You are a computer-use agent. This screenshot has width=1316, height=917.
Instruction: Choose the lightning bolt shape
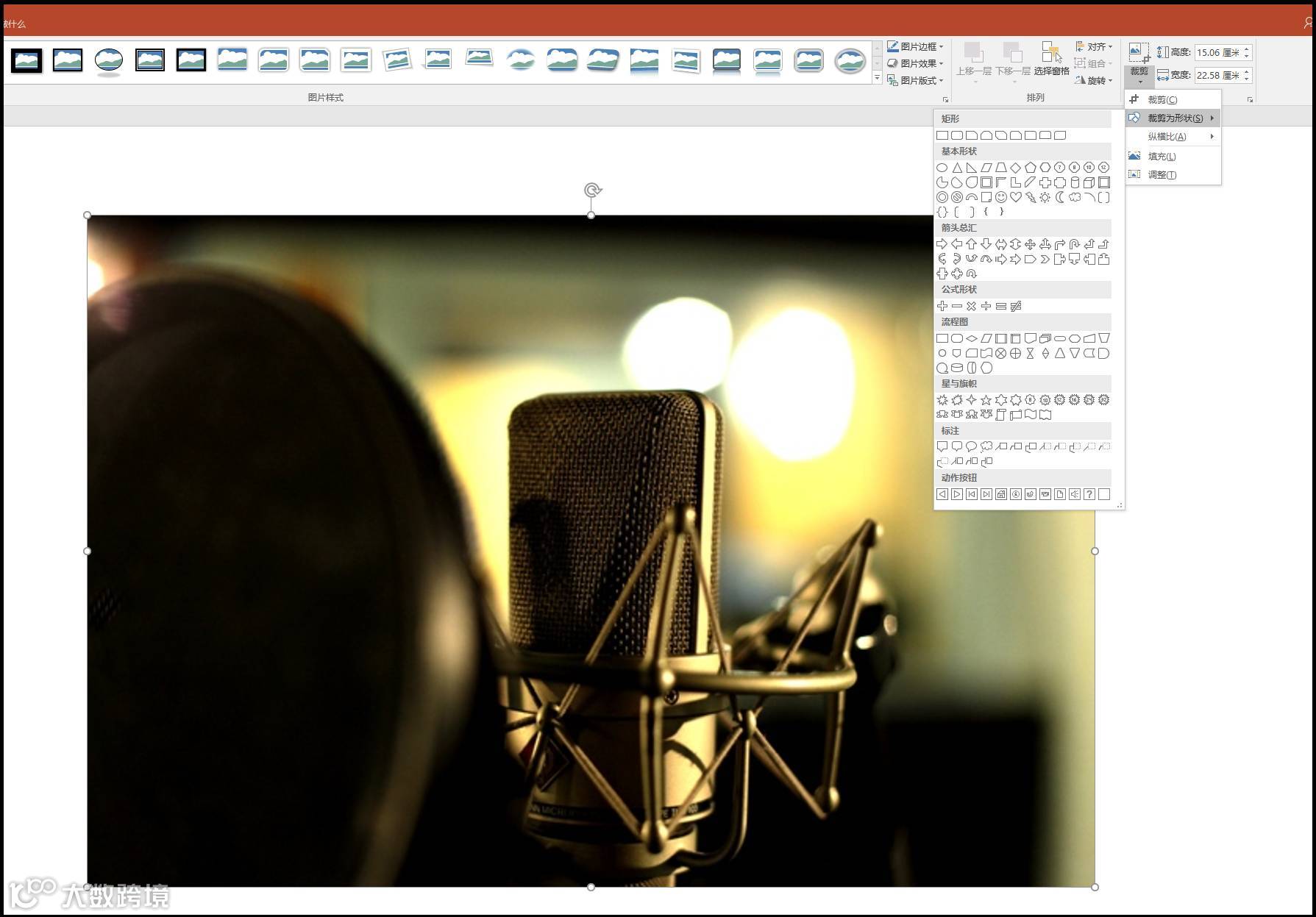coord(1031,197)
